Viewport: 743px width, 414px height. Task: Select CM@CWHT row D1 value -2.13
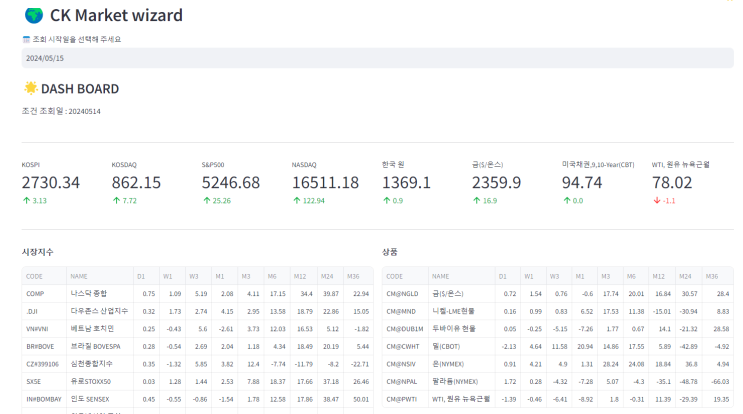pos(507,346)
